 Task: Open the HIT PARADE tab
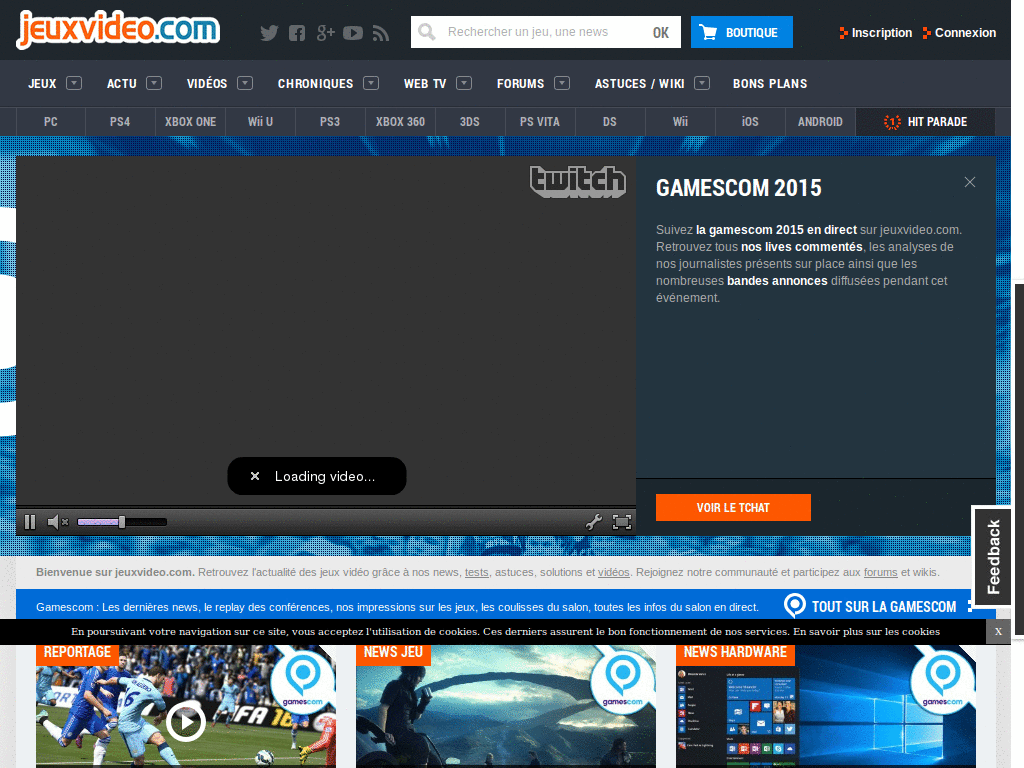click(x=925, y=121)
